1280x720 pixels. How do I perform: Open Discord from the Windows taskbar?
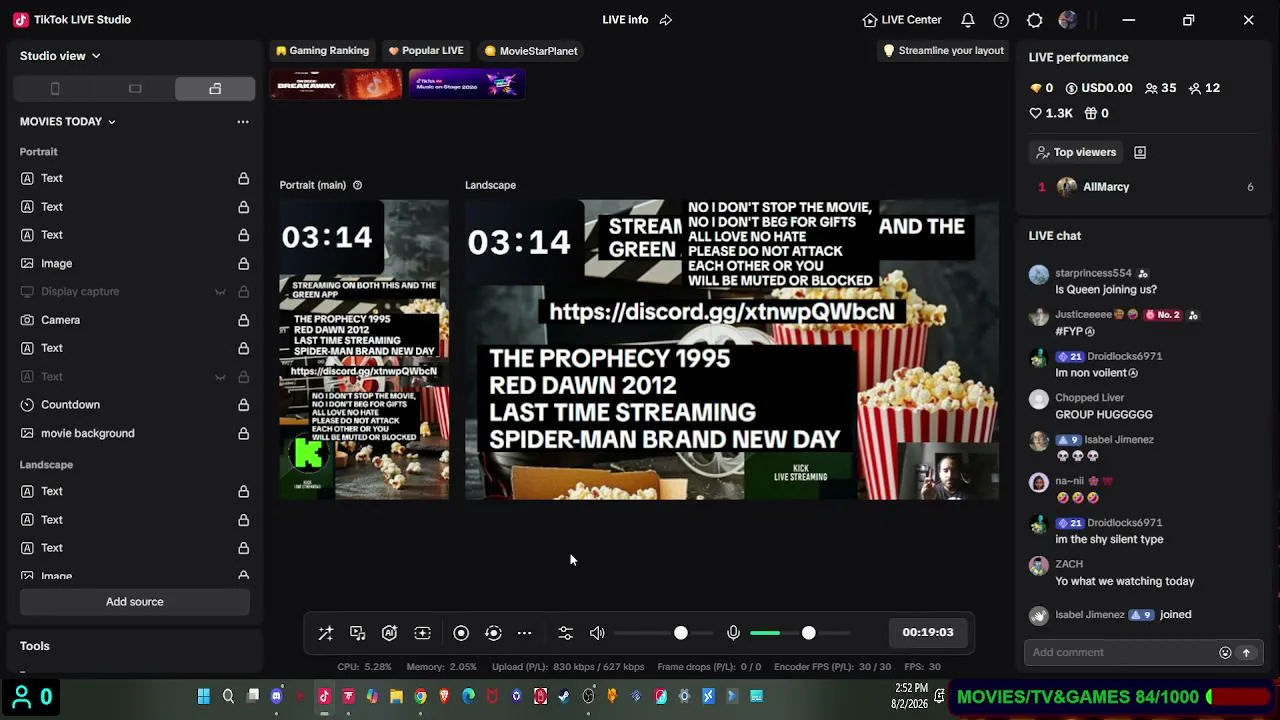(x=277, y=696)
